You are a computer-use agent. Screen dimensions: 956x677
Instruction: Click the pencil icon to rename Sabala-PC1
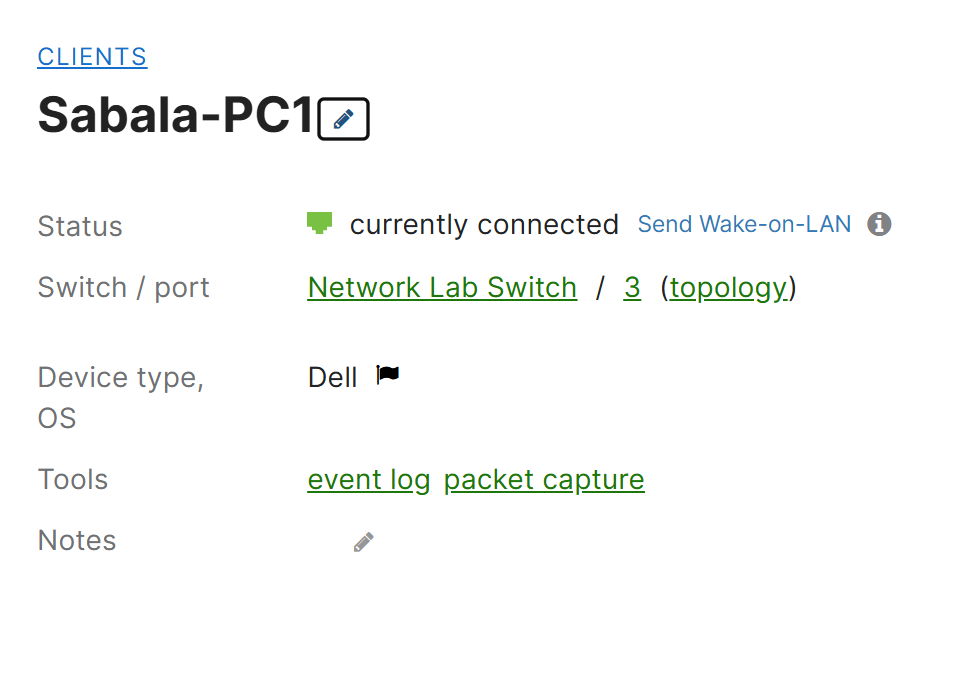(343, 118)
